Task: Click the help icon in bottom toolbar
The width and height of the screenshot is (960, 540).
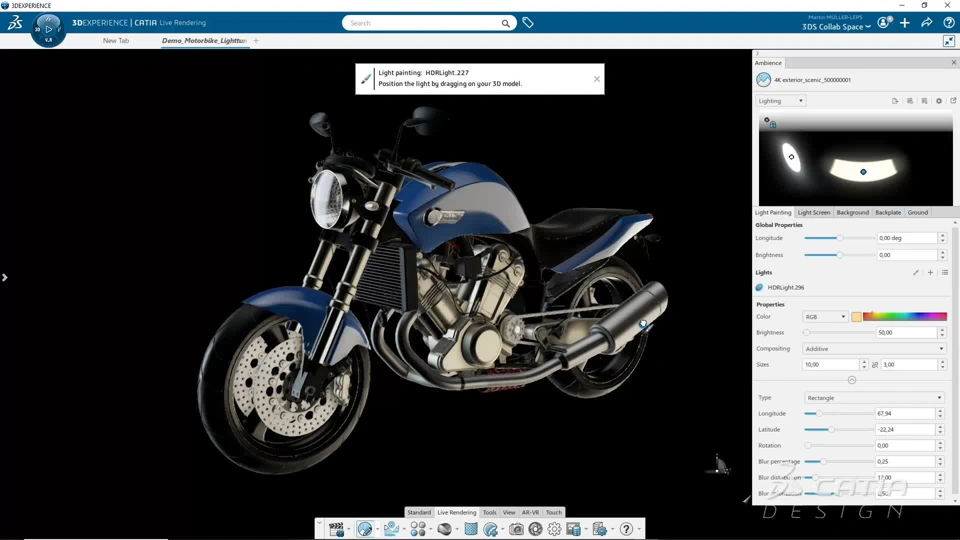Action: (x=626, y=529)
